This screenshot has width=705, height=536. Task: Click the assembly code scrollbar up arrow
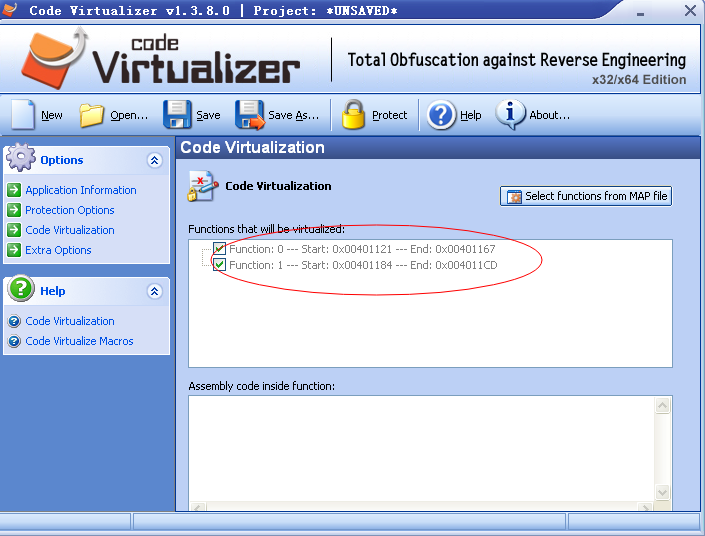tap(662, 406)
